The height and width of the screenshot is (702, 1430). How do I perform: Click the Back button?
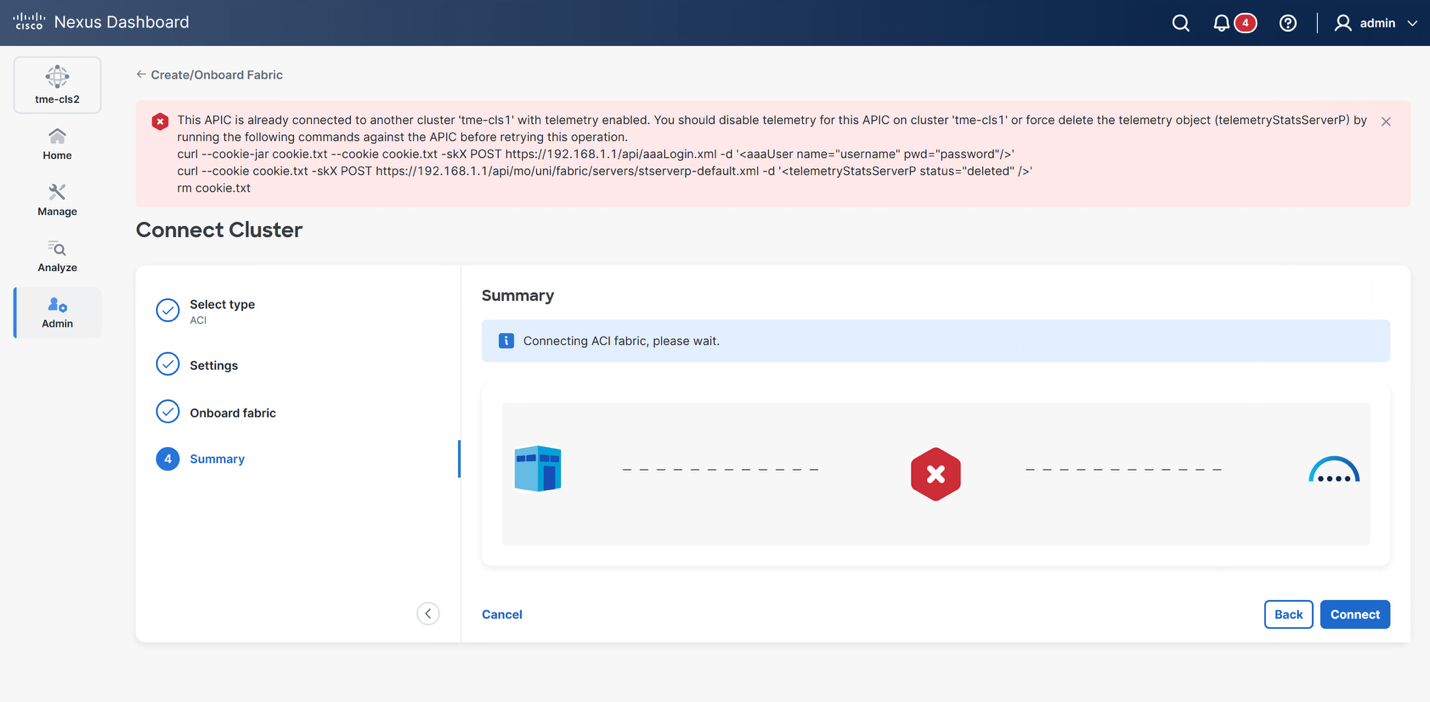point(1288,614)
